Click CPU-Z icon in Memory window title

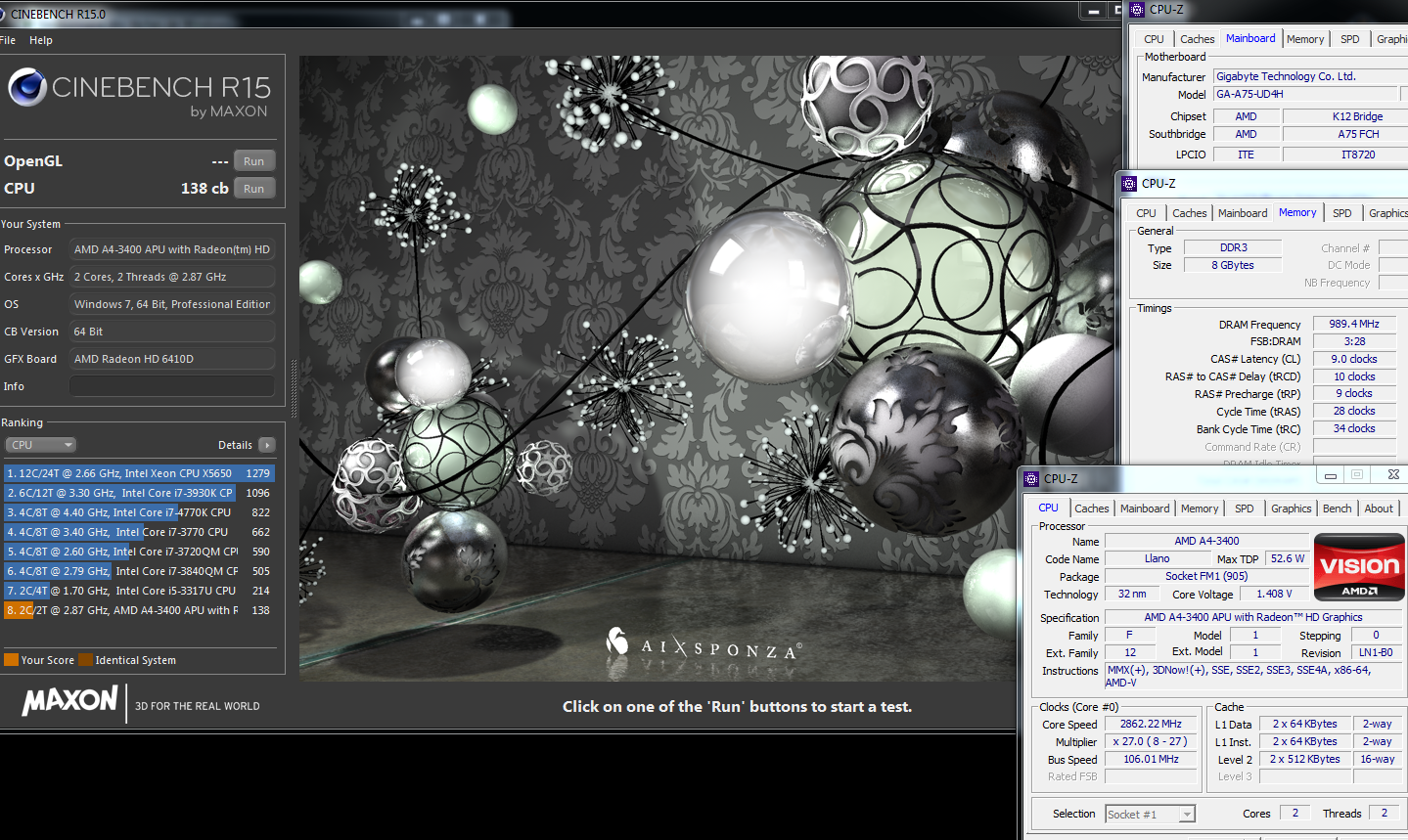(1129, 184)
